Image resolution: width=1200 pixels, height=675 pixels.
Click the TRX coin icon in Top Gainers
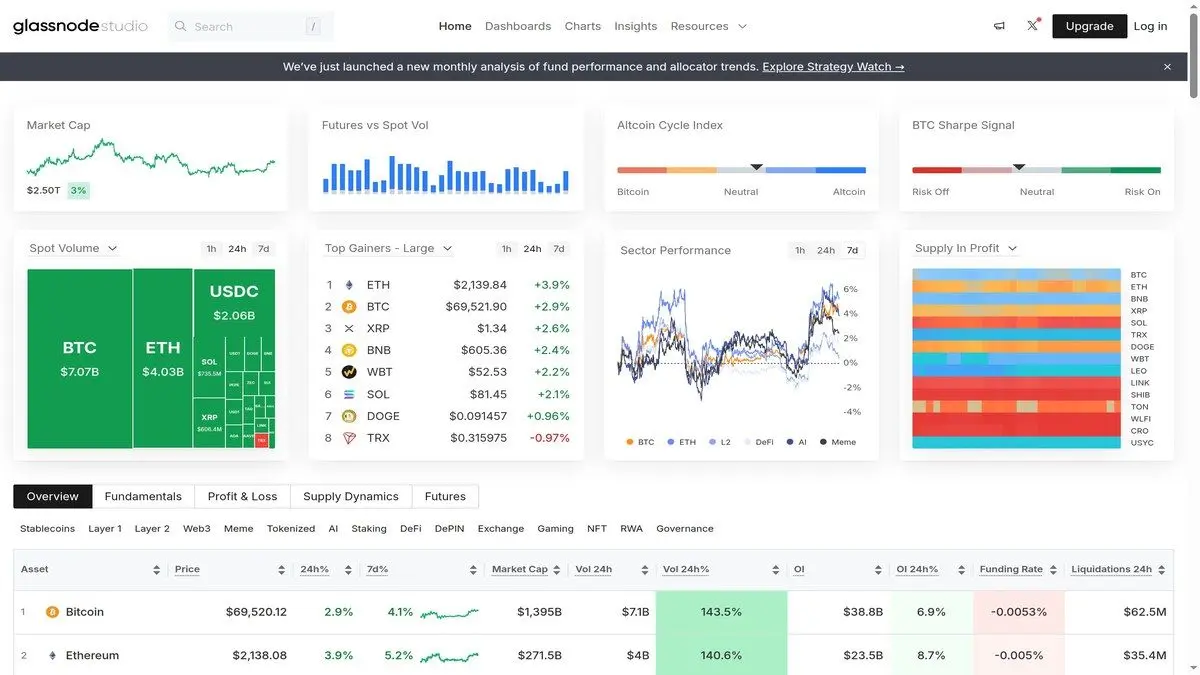pos(349,438)
